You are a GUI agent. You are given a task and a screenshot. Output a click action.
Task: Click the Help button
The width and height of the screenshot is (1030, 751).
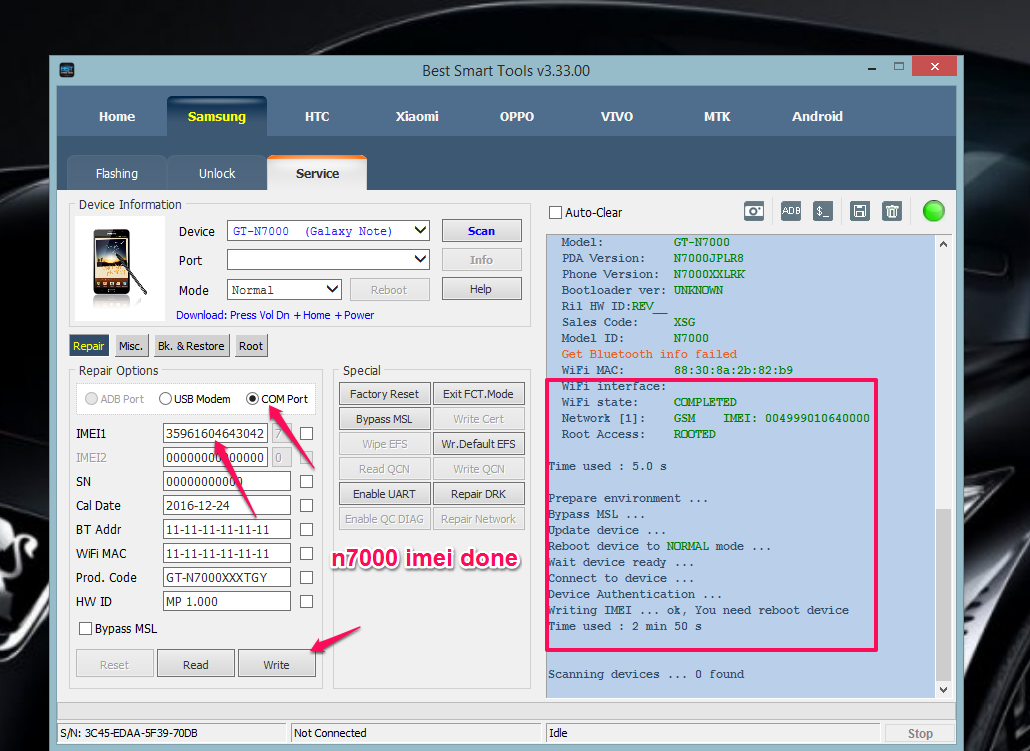coord(481,289)
